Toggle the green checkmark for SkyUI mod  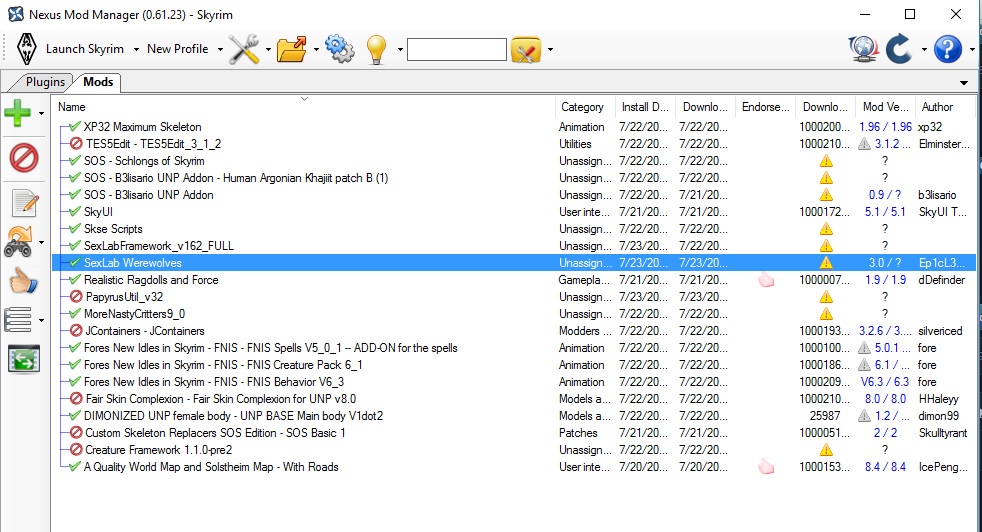[x=76, y=212]
